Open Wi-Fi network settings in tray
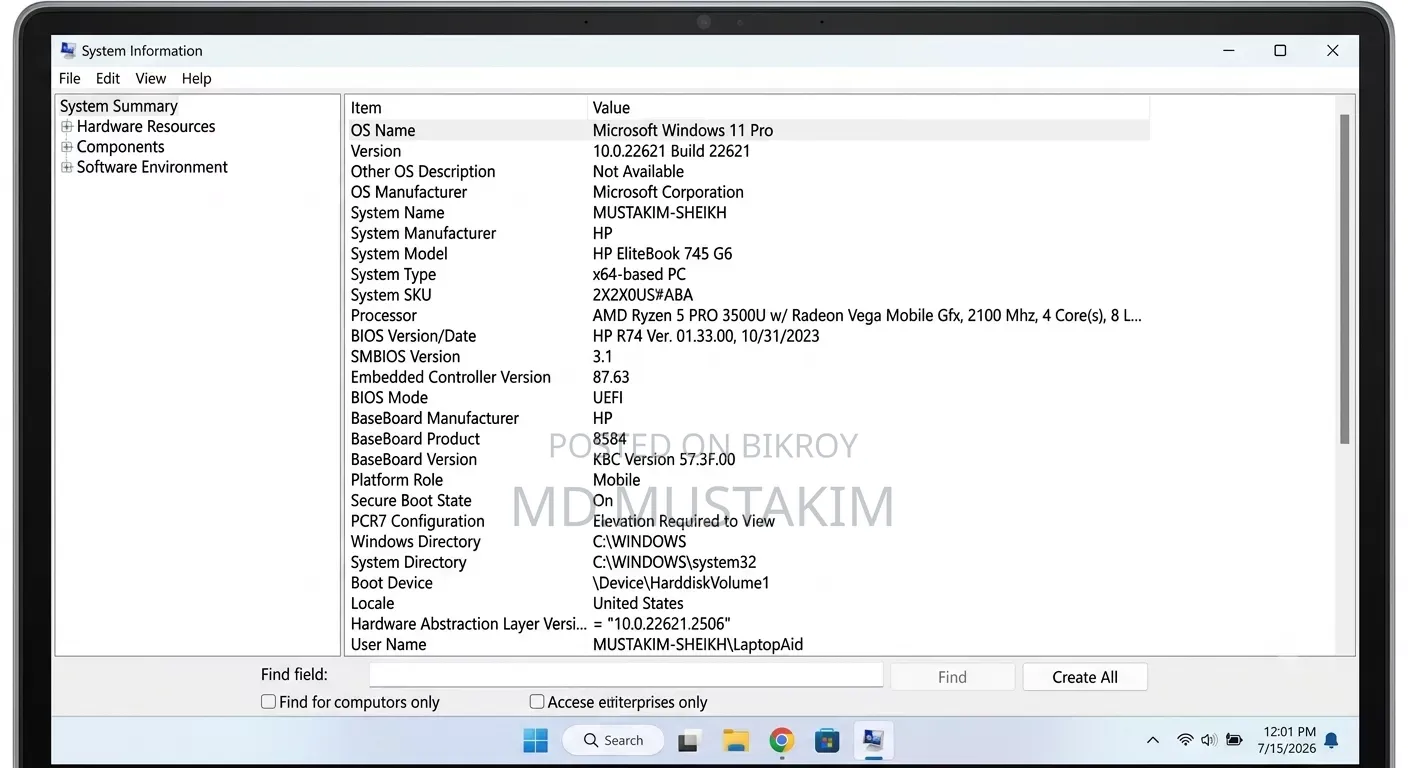This screenshot has width=1408, height=768. (x=1185, y=741)
